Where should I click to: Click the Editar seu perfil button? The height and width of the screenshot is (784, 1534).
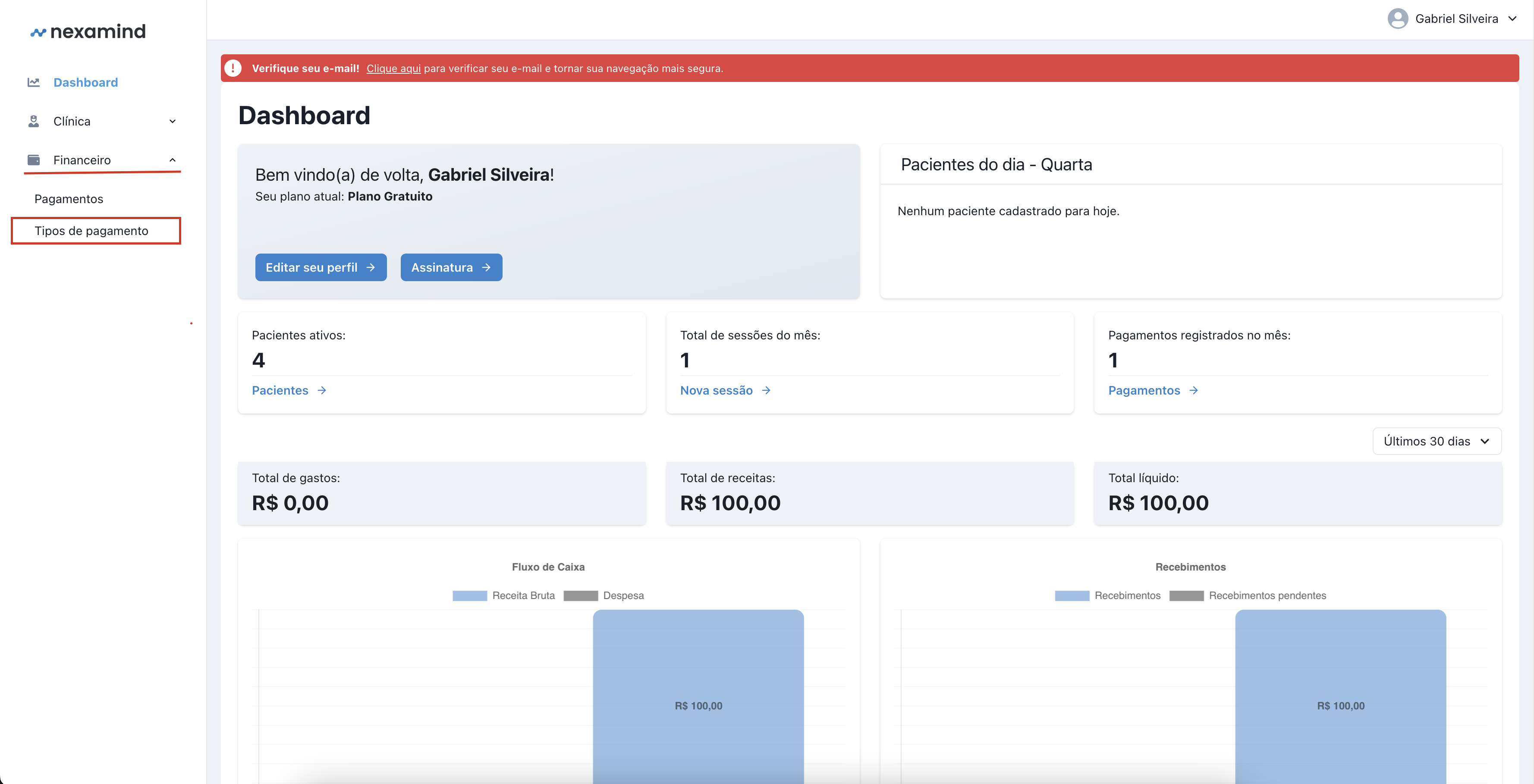coord(321,267)
